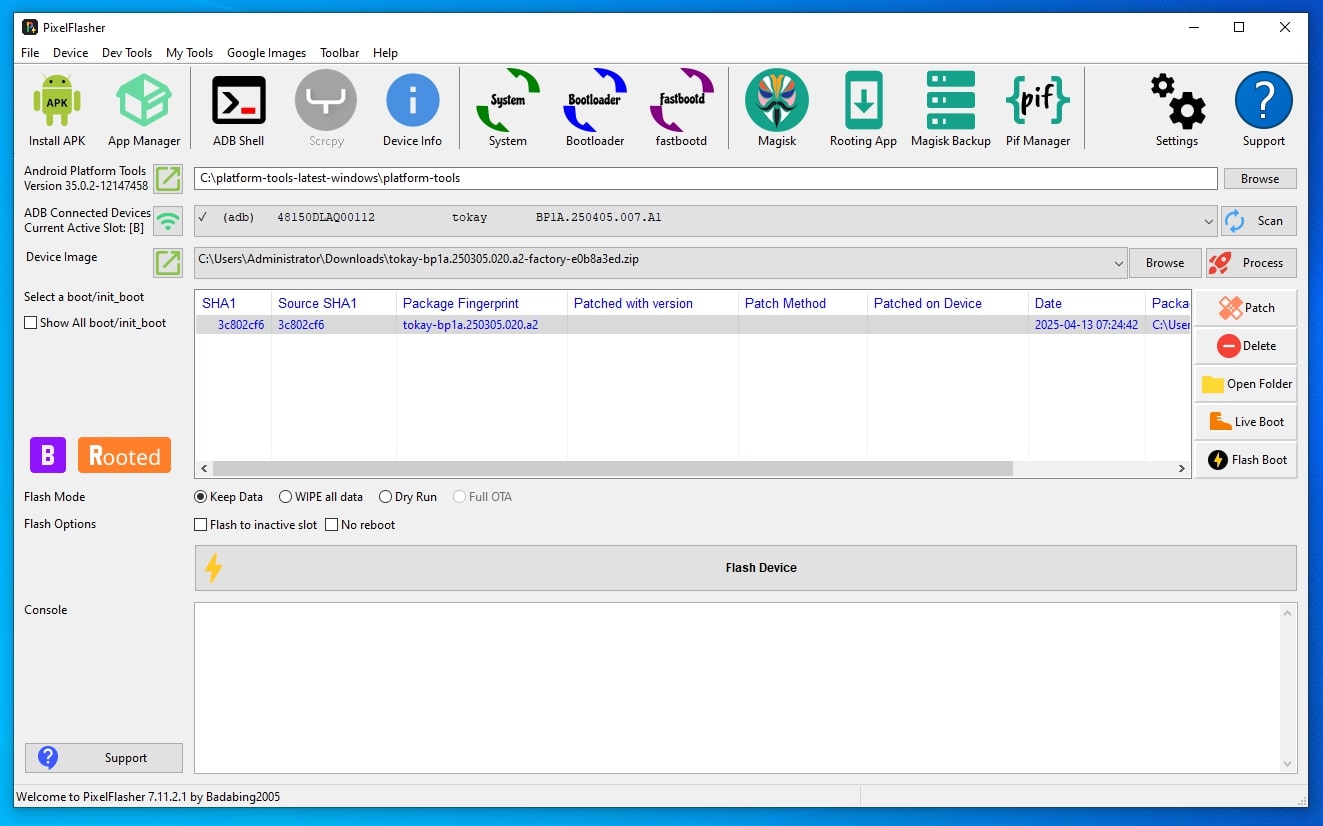This screenshot has height=826, width=1323.
Task: Open the Device menu
Action: pos(71,53)
